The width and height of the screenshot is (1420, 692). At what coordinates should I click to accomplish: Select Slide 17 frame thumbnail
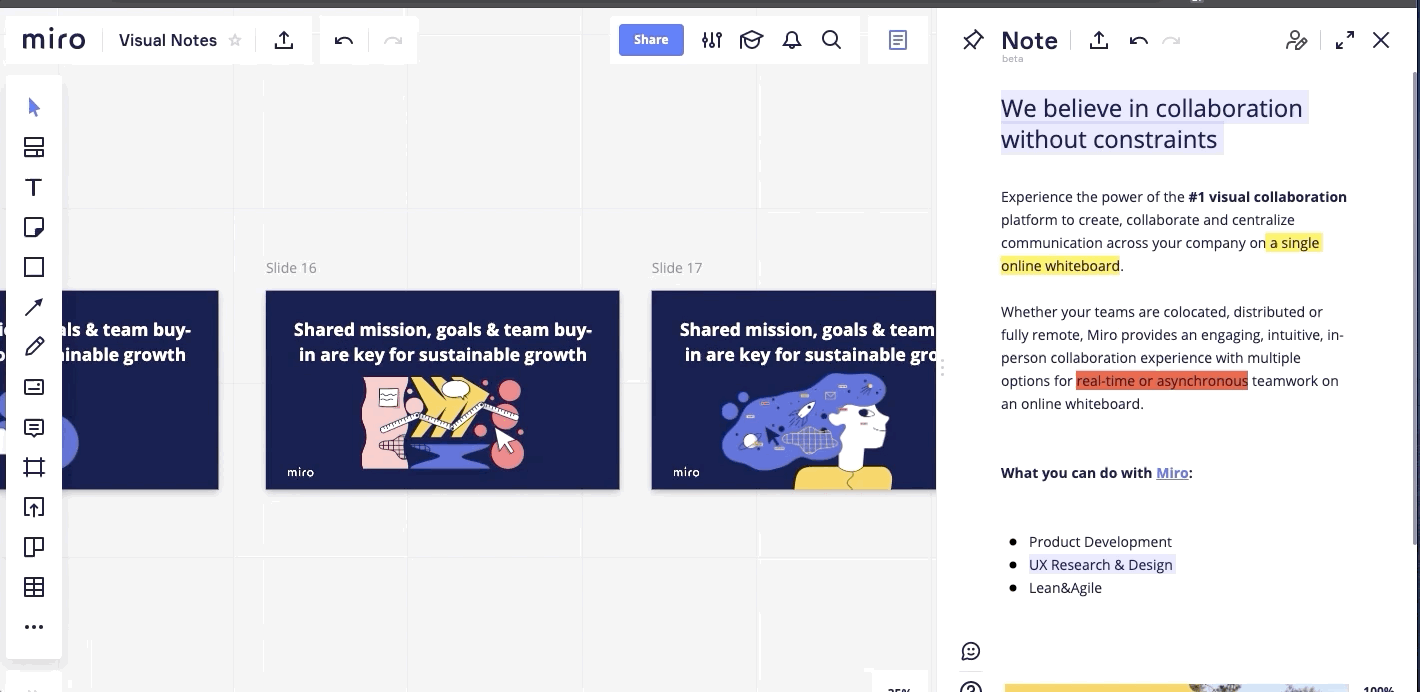794,390
